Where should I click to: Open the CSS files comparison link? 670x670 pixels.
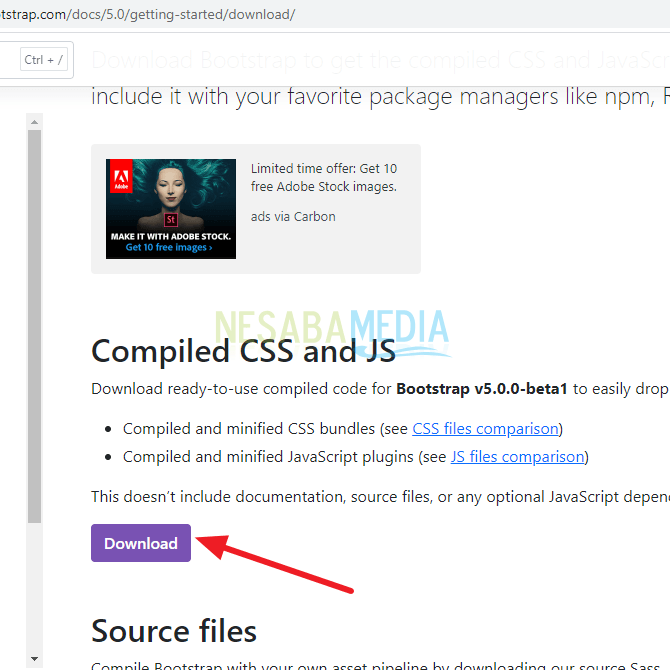click(x=486, y=429)
